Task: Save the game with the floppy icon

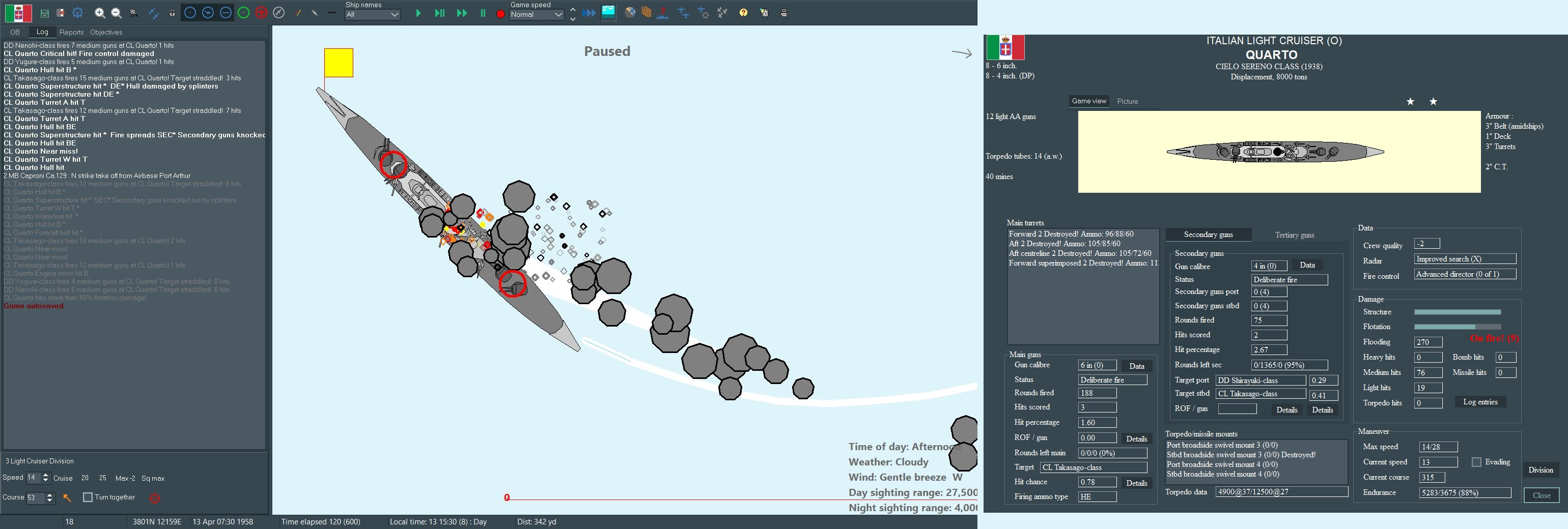Action: pos(44,13)
